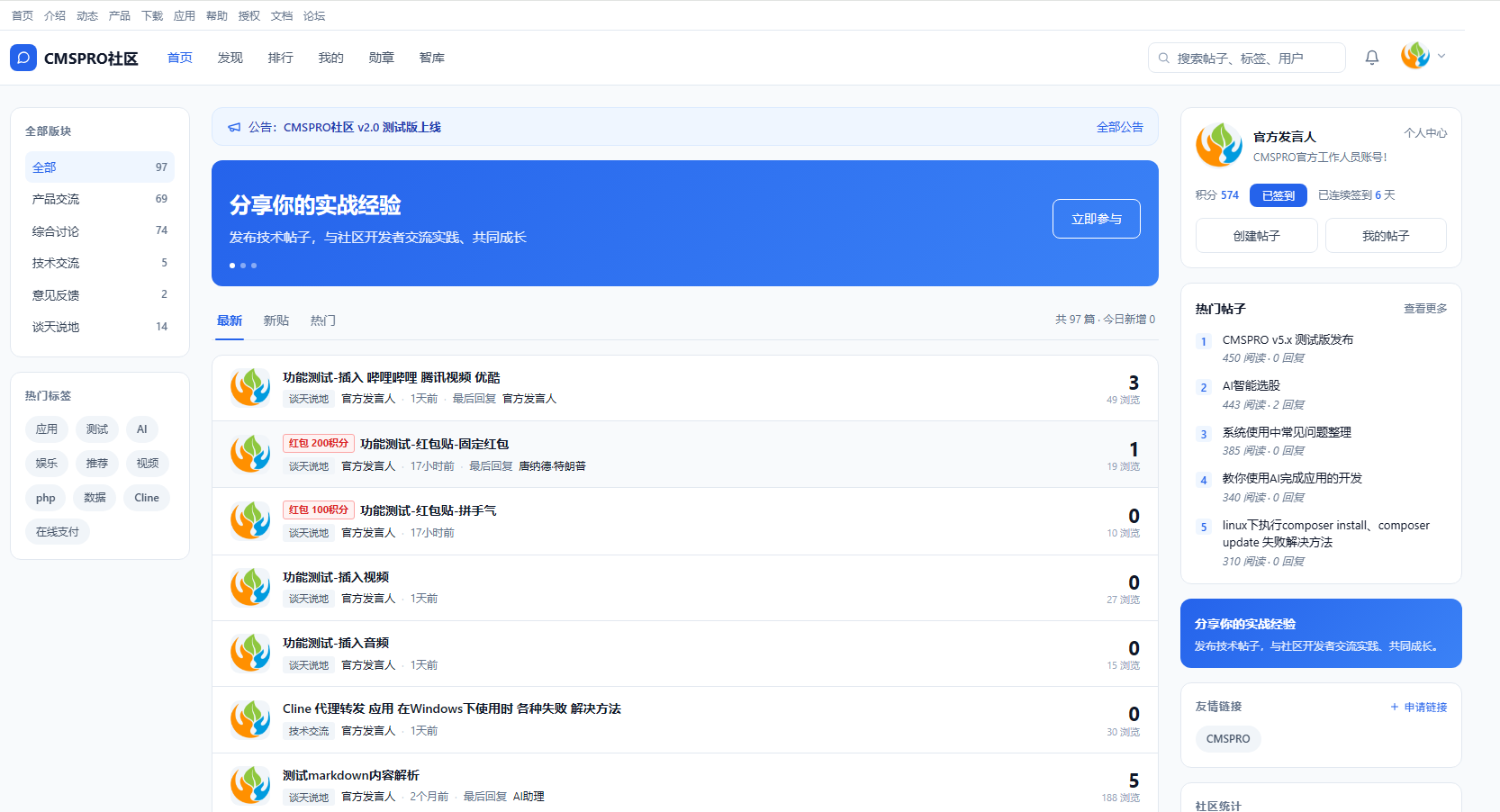Click 下载 in the top utility bar
This screenshot has width=1500, height=812.
152,15
